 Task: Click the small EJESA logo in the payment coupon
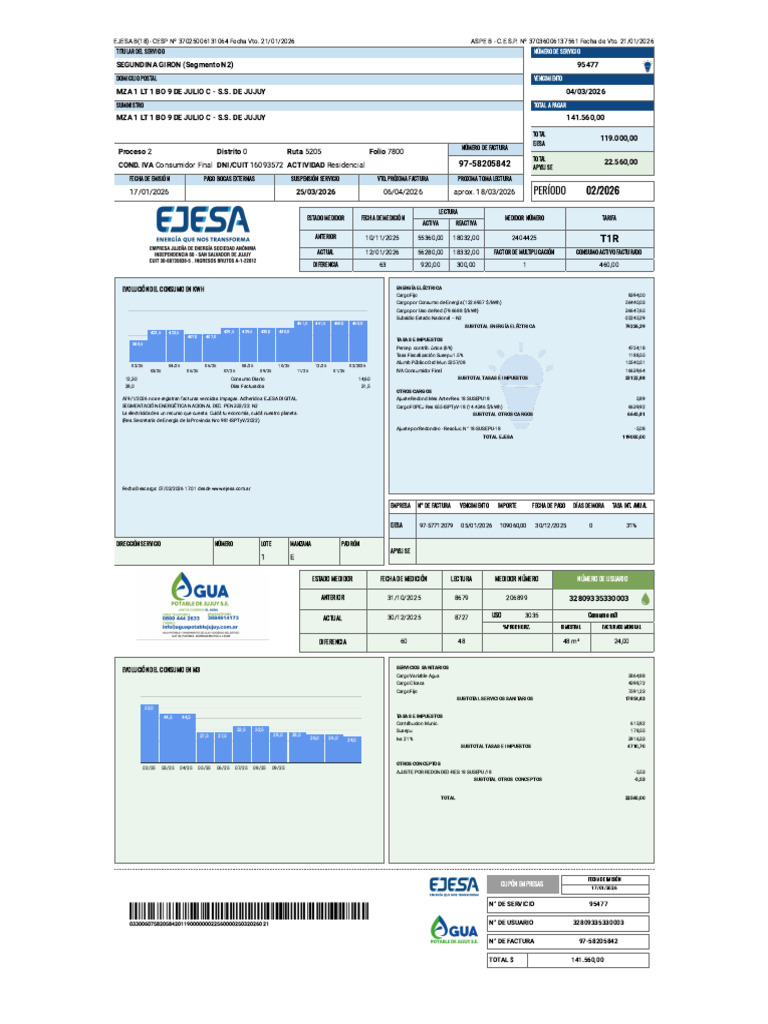coord(454,886)
